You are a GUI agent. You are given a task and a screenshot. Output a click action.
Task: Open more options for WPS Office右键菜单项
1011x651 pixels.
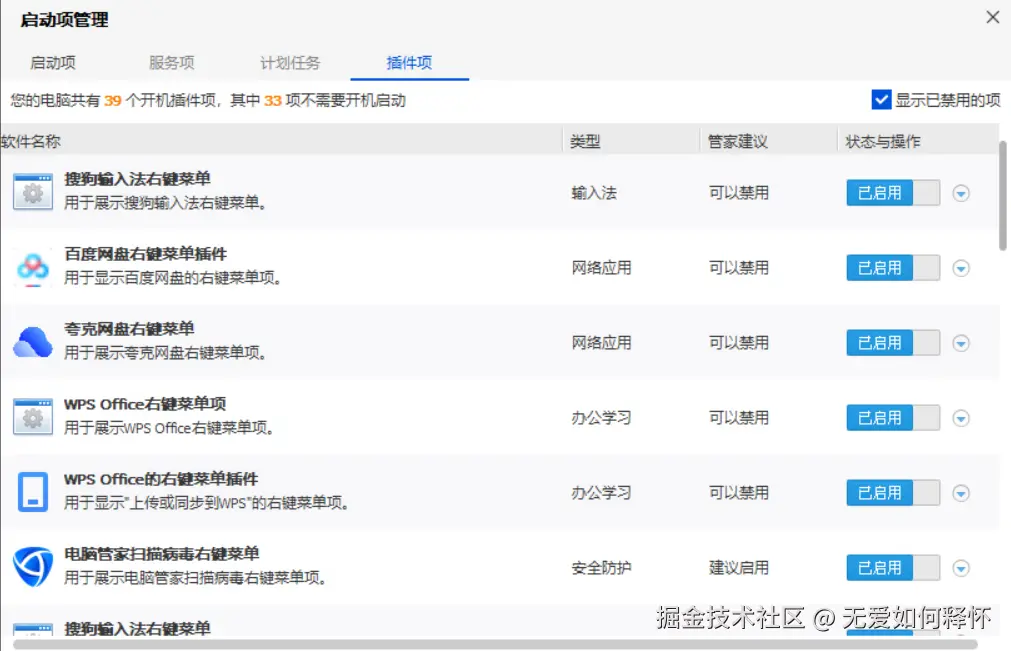[x=961, y=418]
